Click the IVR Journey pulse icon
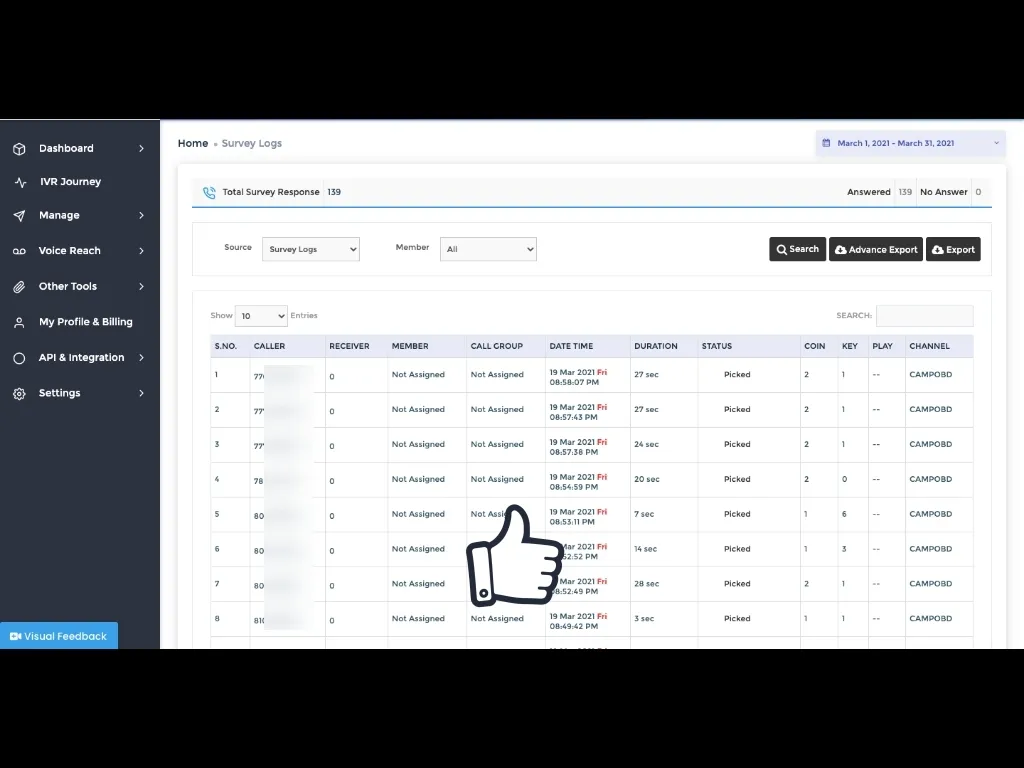1024x768 pixels. pyautogui.click(x=20, y=182)
